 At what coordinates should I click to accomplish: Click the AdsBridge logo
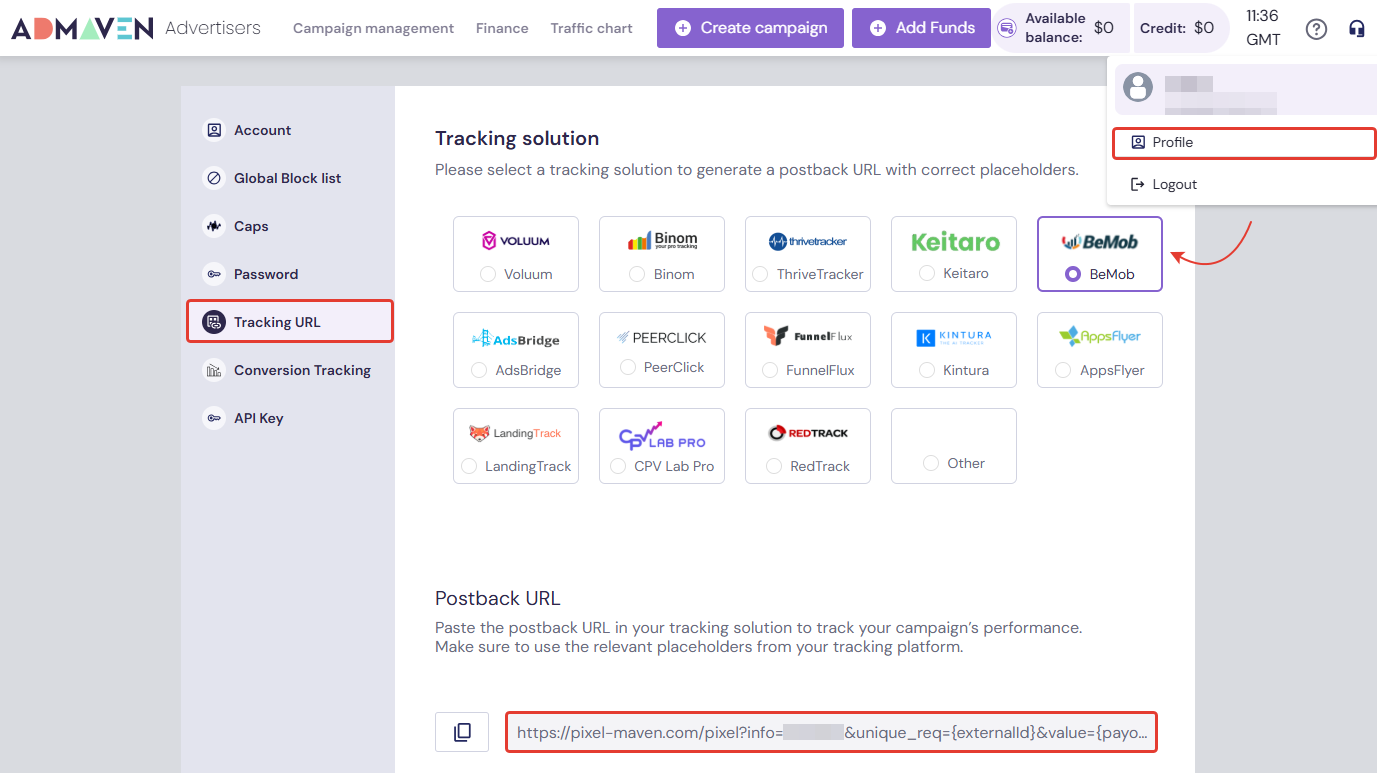(x=516, y=338)
